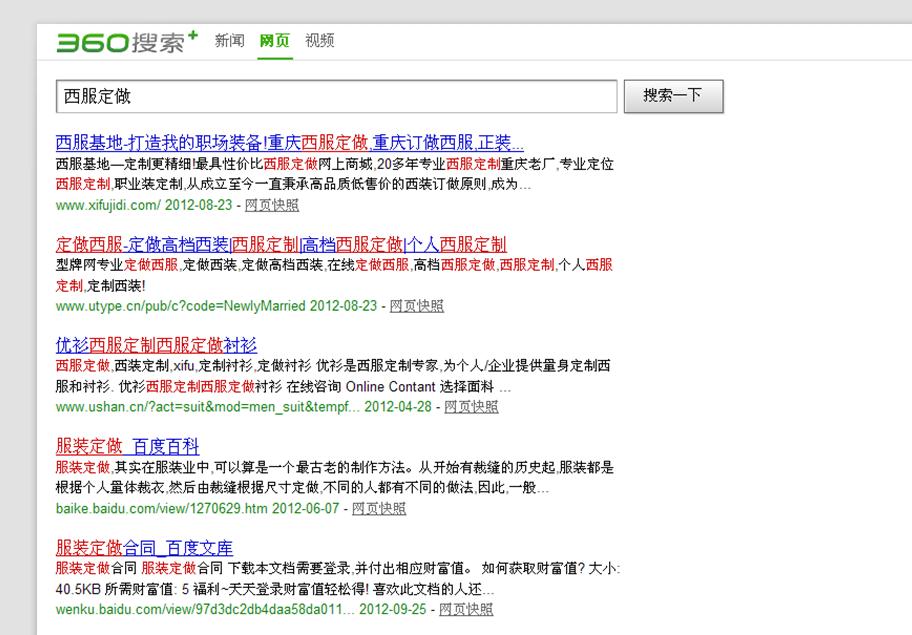The width and height of the screenshot is (912, 635).
Task: Open result 服装定做_百度百科
Action: click(127, 447)
